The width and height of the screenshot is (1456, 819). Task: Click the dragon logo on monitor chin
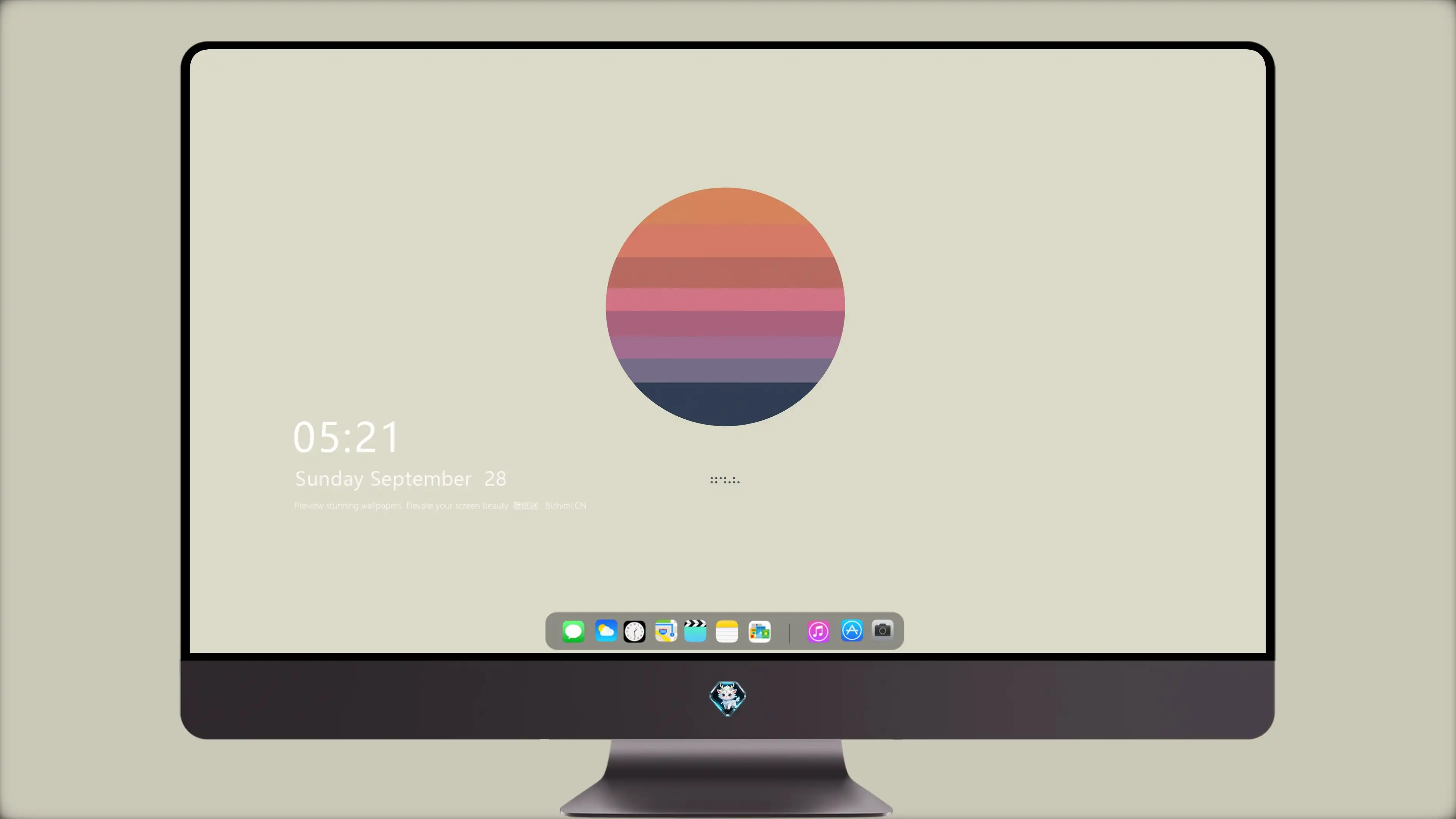click(728, 698)
